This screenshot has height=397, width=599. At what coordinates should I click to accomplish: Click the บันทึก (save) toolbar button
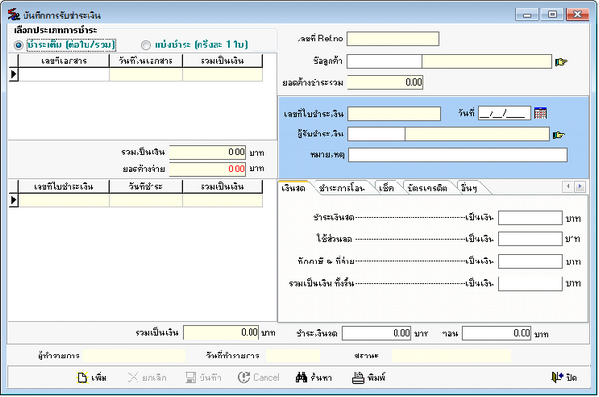203,378
